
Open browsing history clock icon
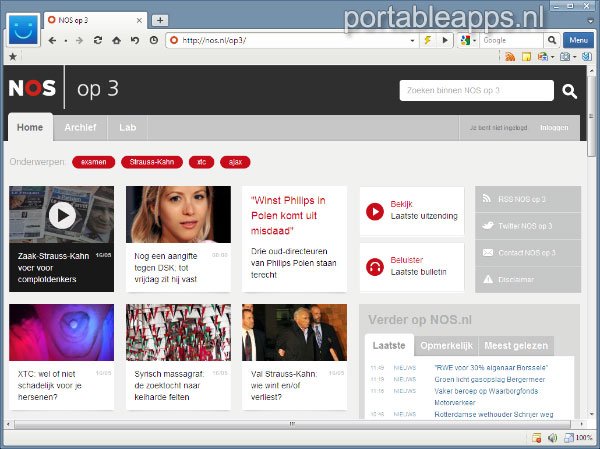pyautogui.click(x=154, y=40)
